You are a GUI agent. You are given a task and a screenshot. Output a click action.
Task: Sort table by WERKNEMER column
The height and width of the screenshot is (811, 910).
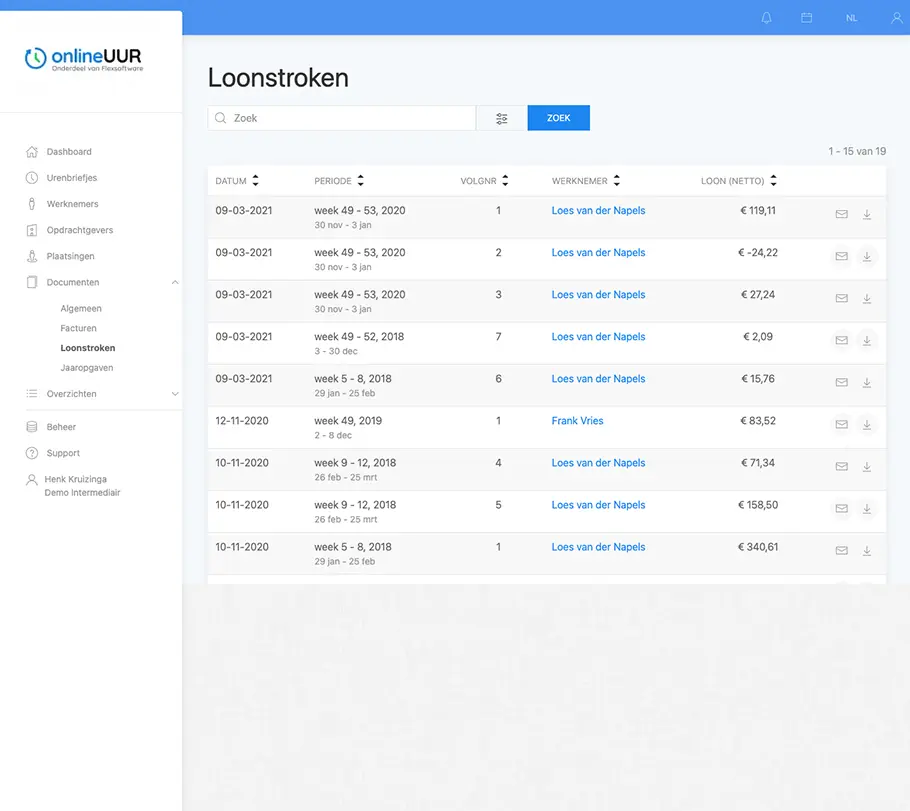[586, 181]
